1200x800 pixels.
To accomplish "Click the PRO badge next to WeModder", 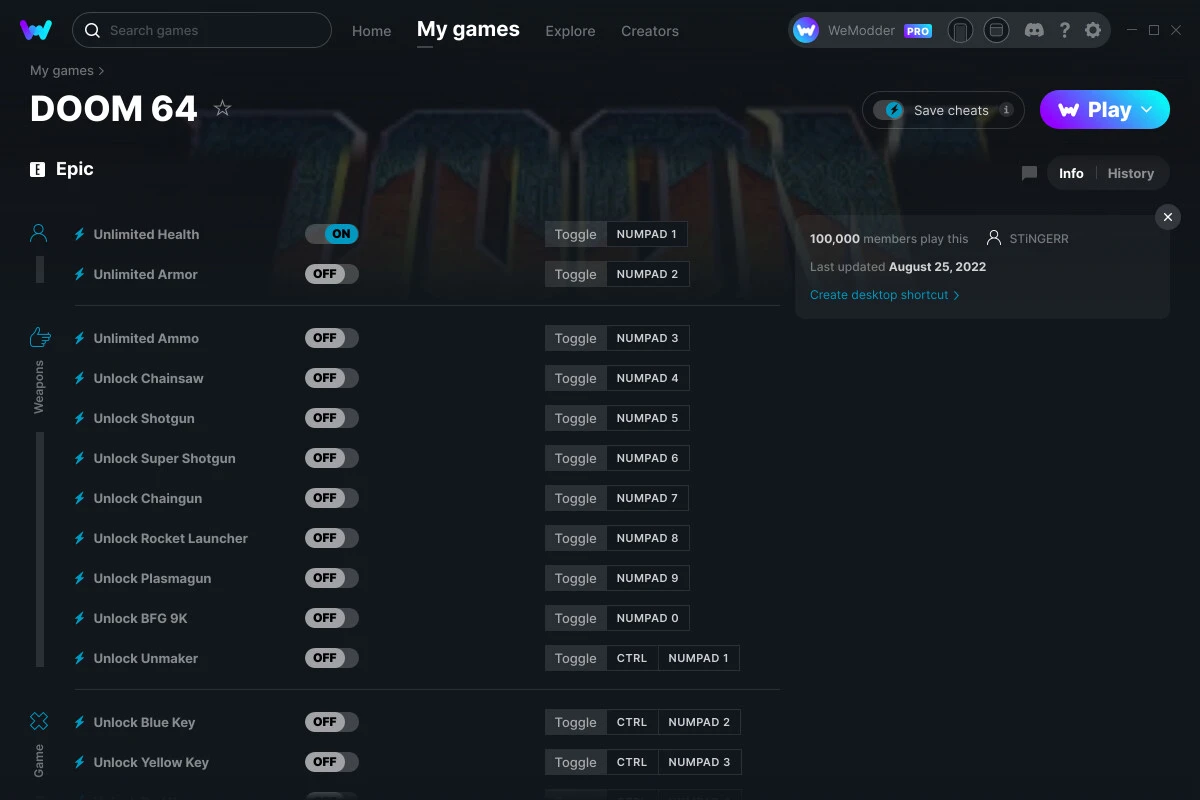I will 918,31.
